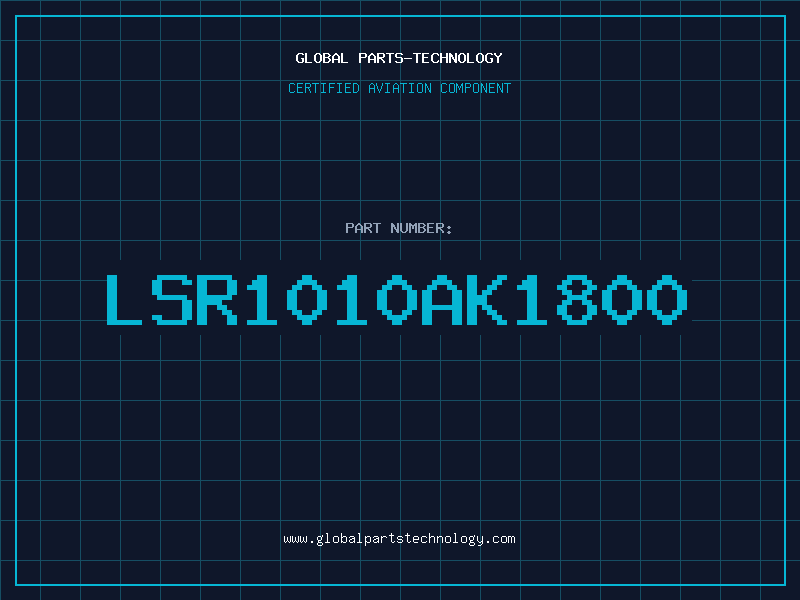Image resolution: width=800 pixels, height=600 pixels.
Task: Click the PART NUMBER: label
Action: 399,228
